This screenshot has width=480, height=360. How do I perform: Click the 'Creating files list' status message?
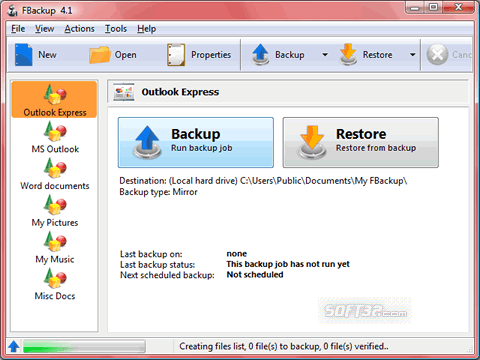tap(284, 347)
